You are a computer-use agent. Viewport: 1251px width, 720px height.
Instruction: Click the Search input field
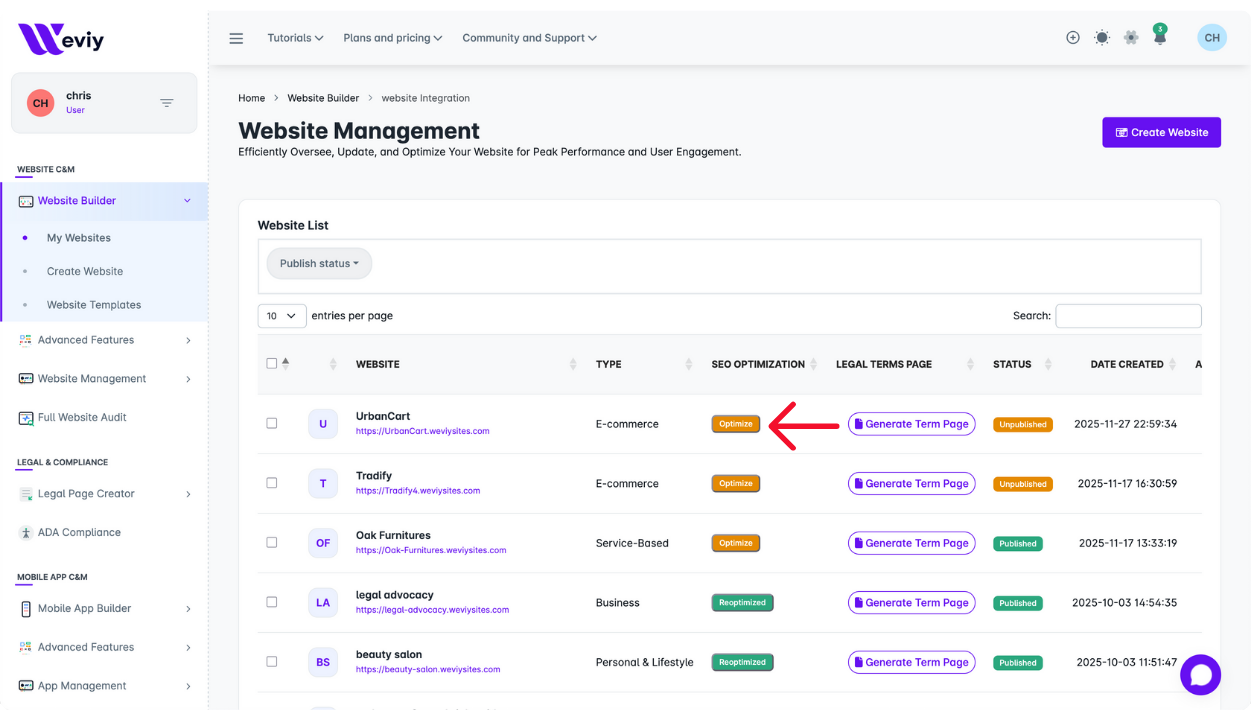point(1128,316)
